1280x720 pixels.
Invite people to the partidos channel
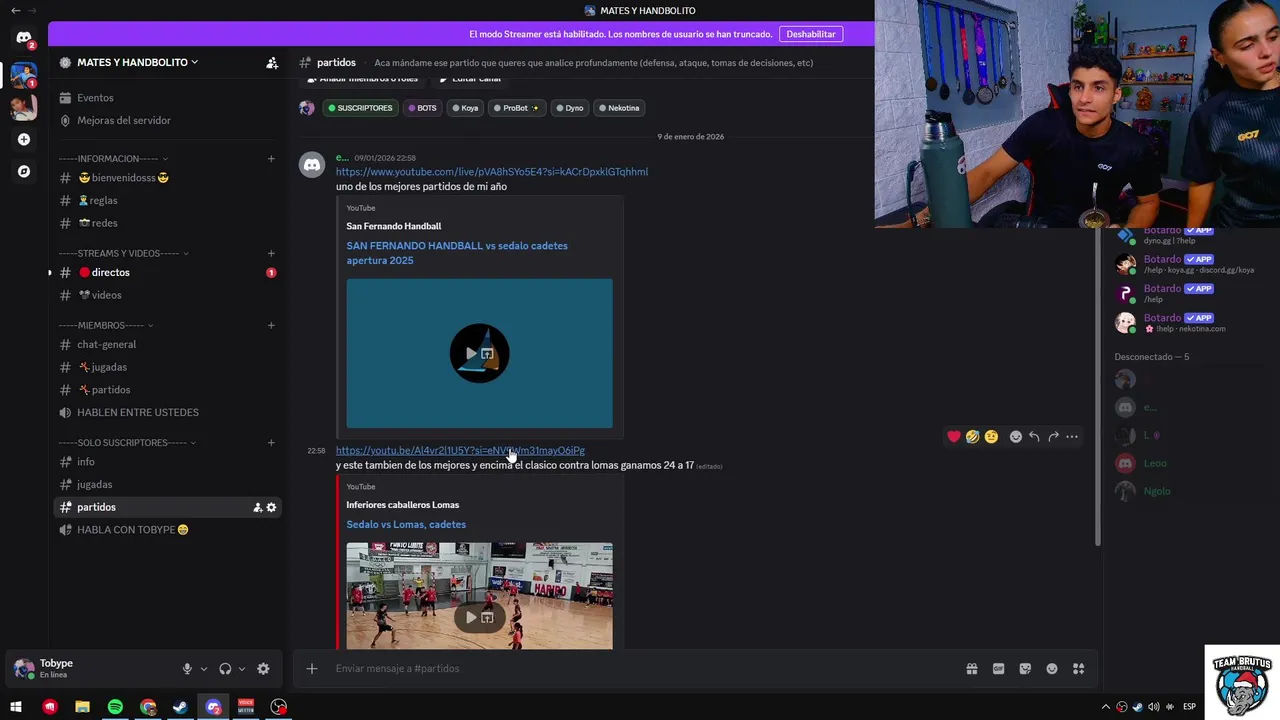257,507
